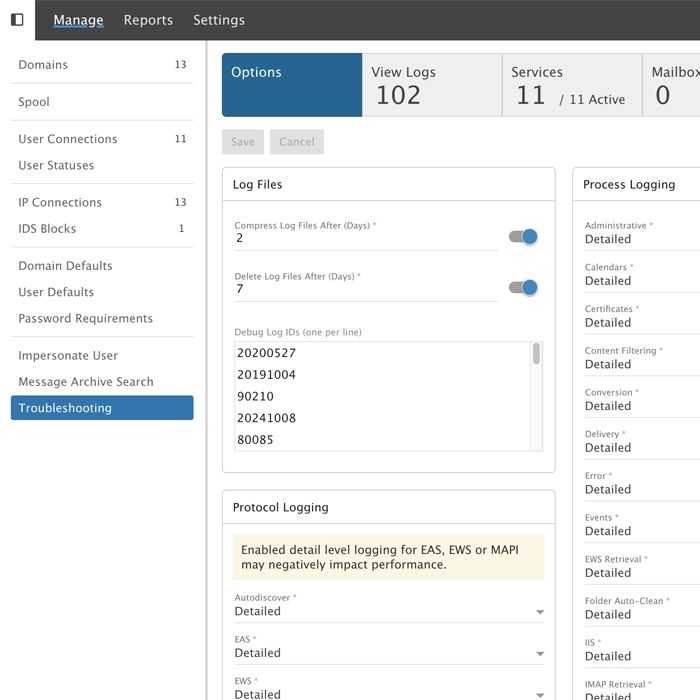The image size is (700, 700).
Task: Click the Save button
Action: (243, 142)
